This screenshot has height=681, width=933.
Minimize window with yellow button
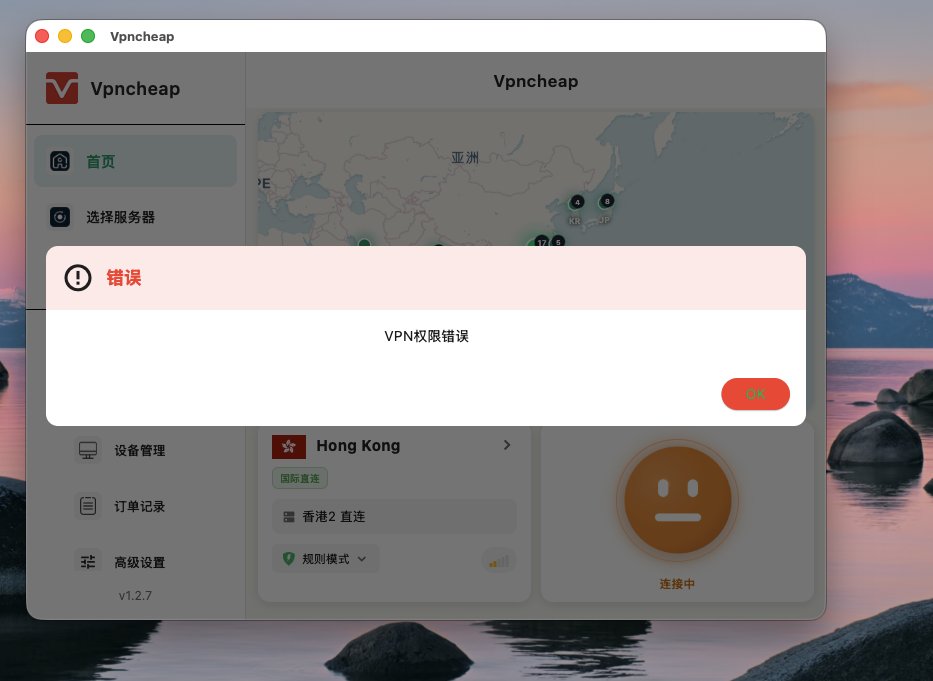tap(65, 36)
